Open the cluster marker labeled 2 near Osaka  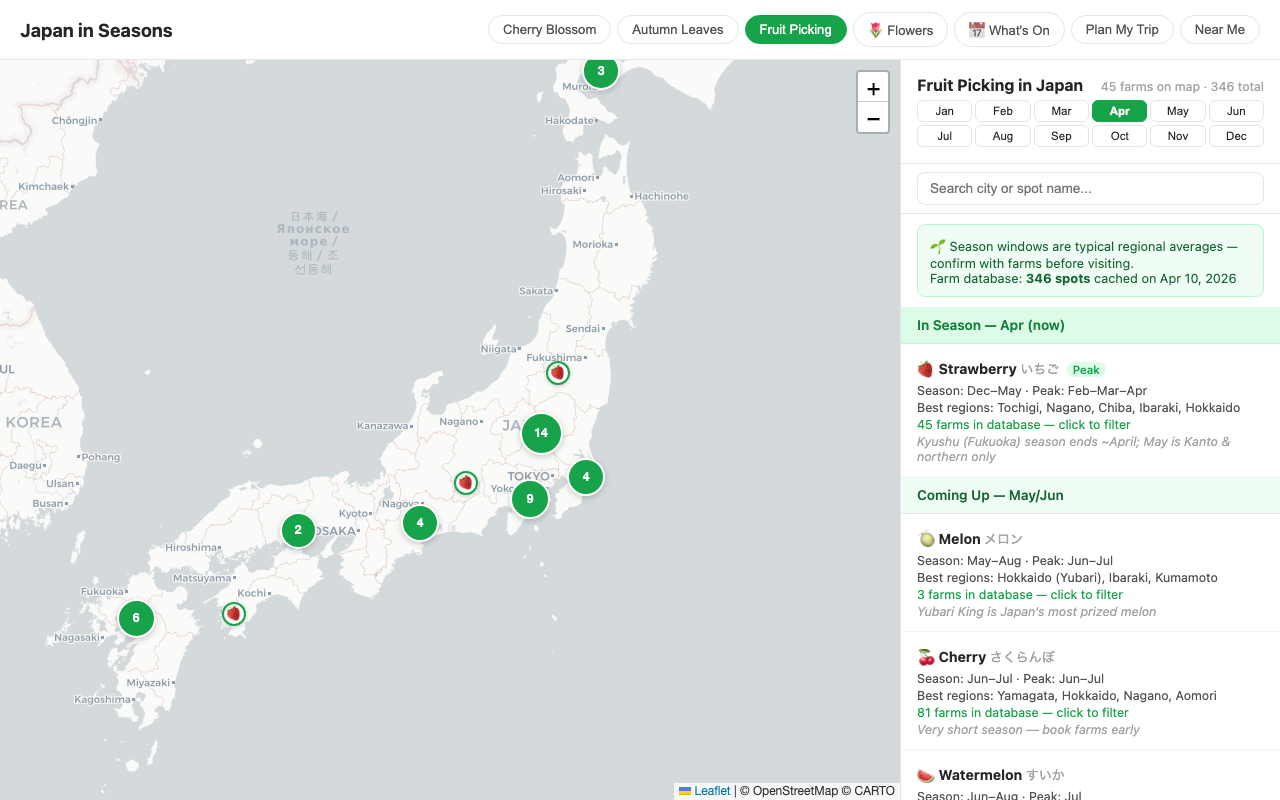click(298, 530)
